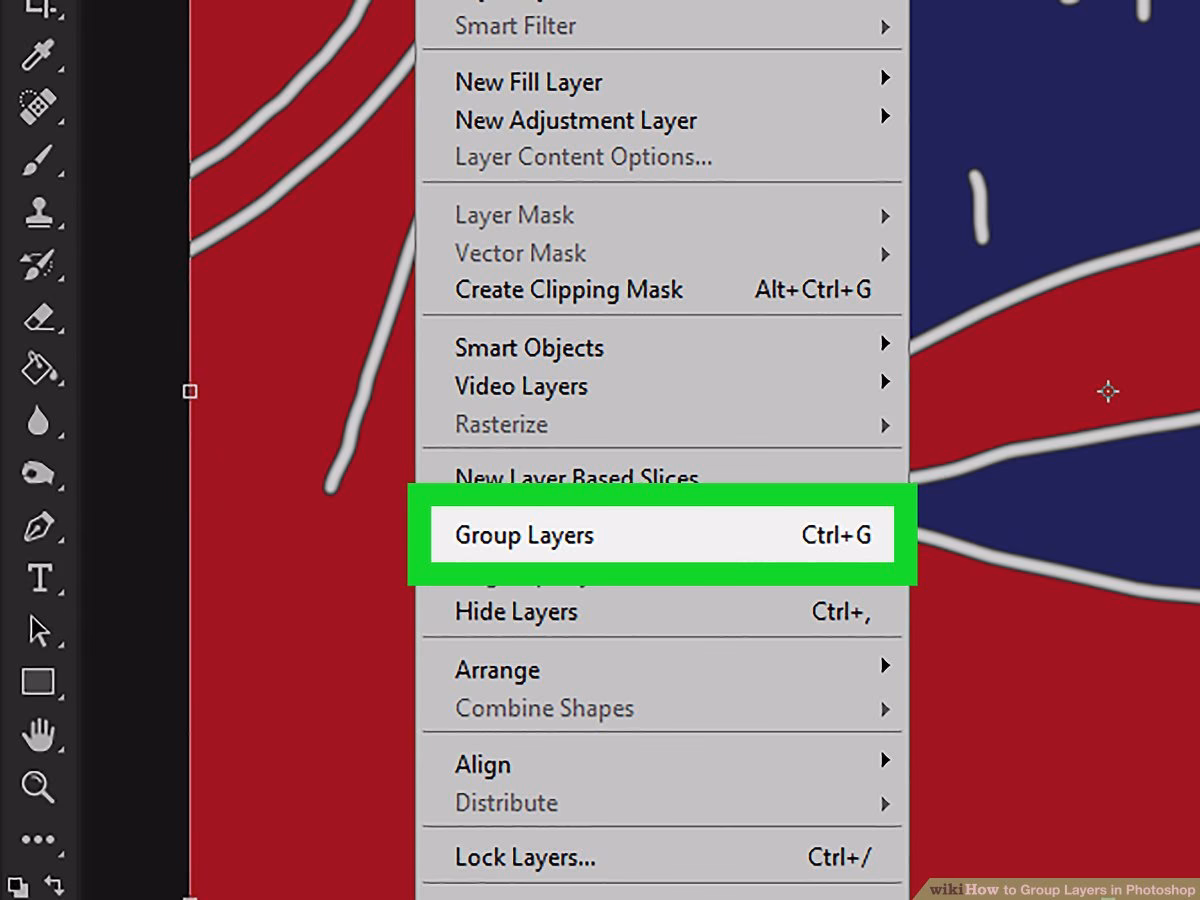Screen dimensions: 1200x900
Task: Open the Smart Objects submenu
Action: pyautogui.click(x=530, y=347)
